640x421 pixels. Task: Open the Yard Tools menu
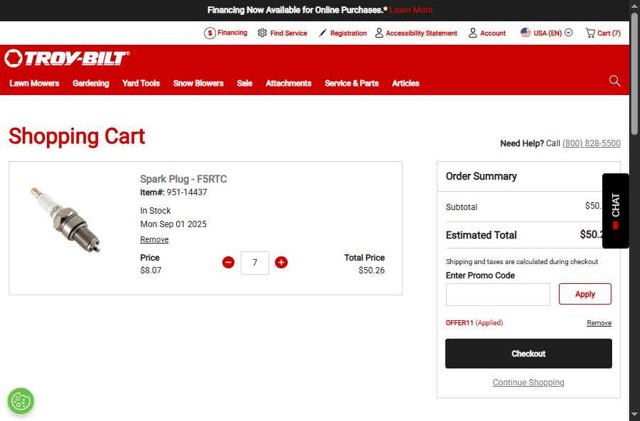(x=141, y=83)
